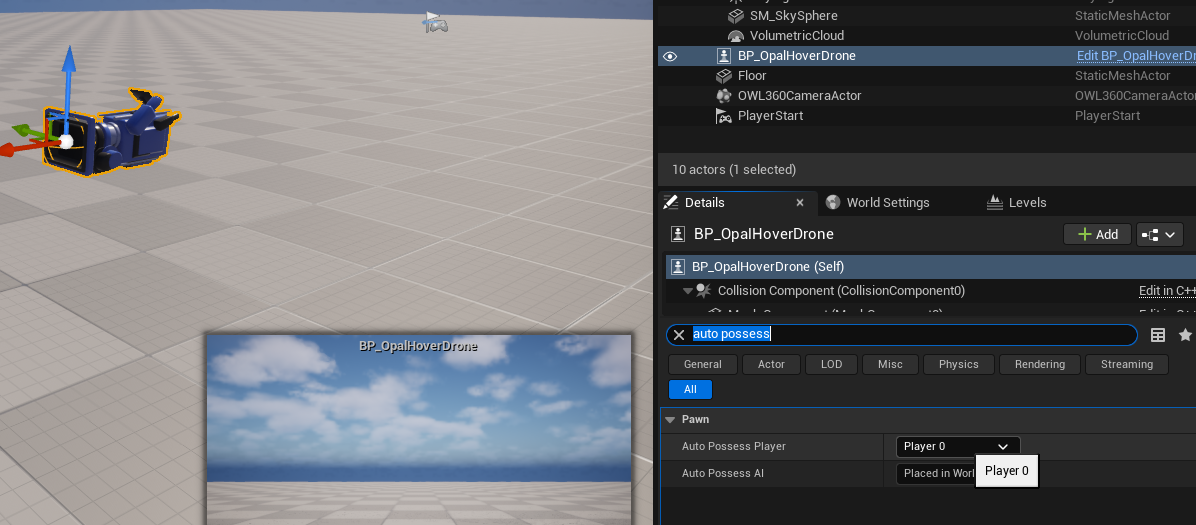1196x525 pixels.
Task: Click the Details tab pencil icon
Action: coord(670,202)
